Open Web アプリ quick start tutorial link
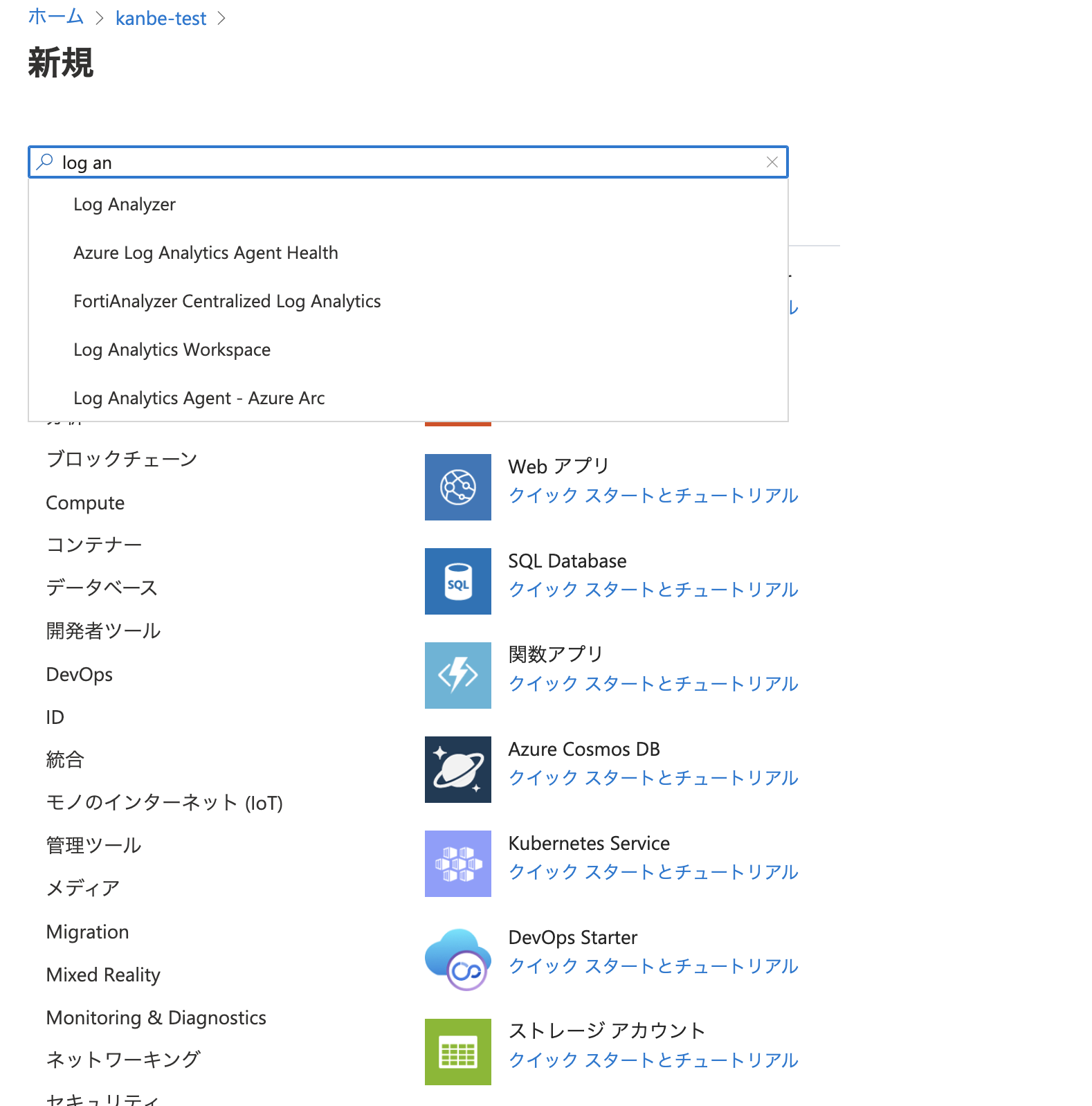The width and height of the screenshot is (1092, 1106). [x=653, y=496]
